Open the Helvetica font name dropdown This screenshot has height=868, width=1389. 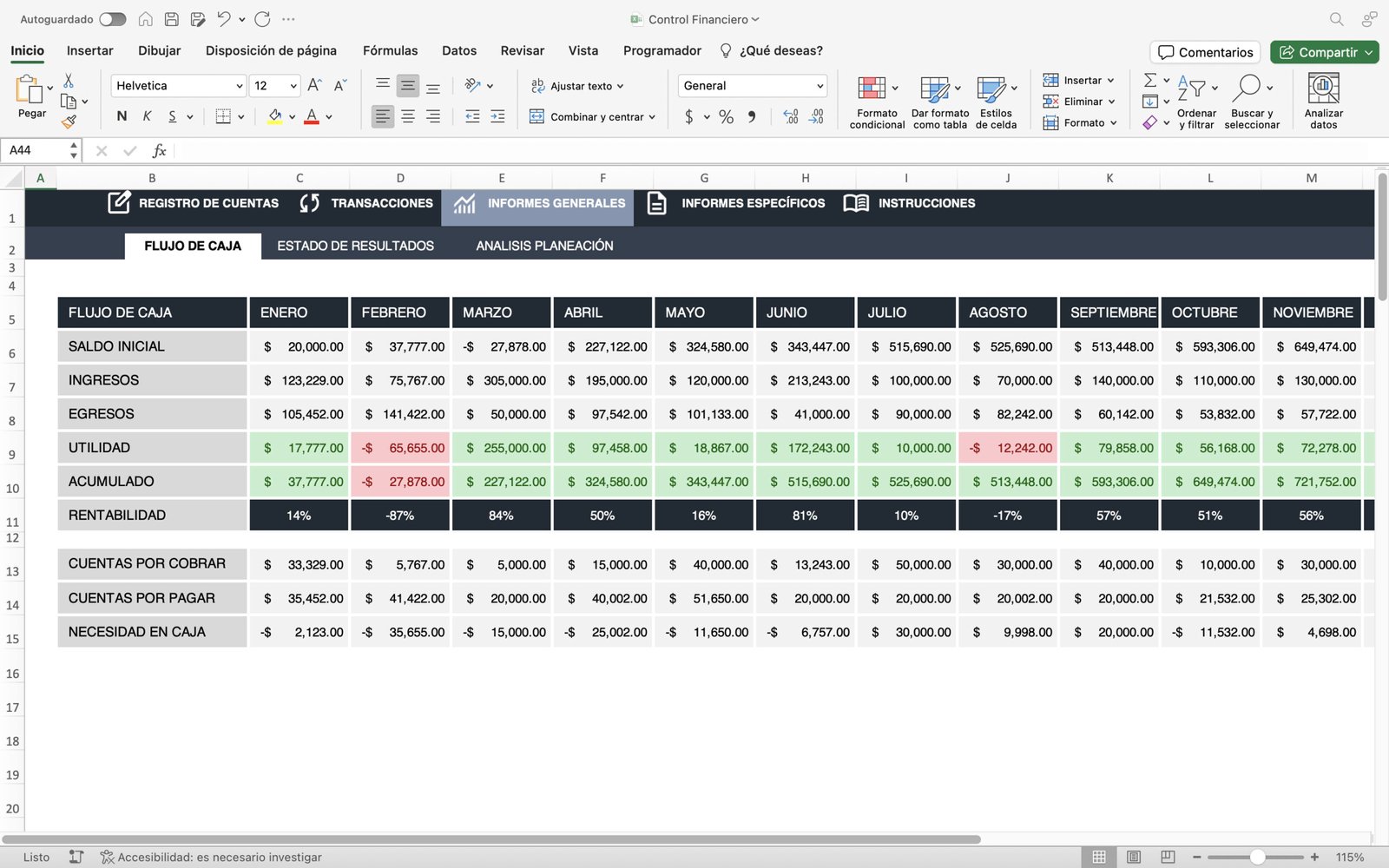pyautogui.click(x=240, y=86)
